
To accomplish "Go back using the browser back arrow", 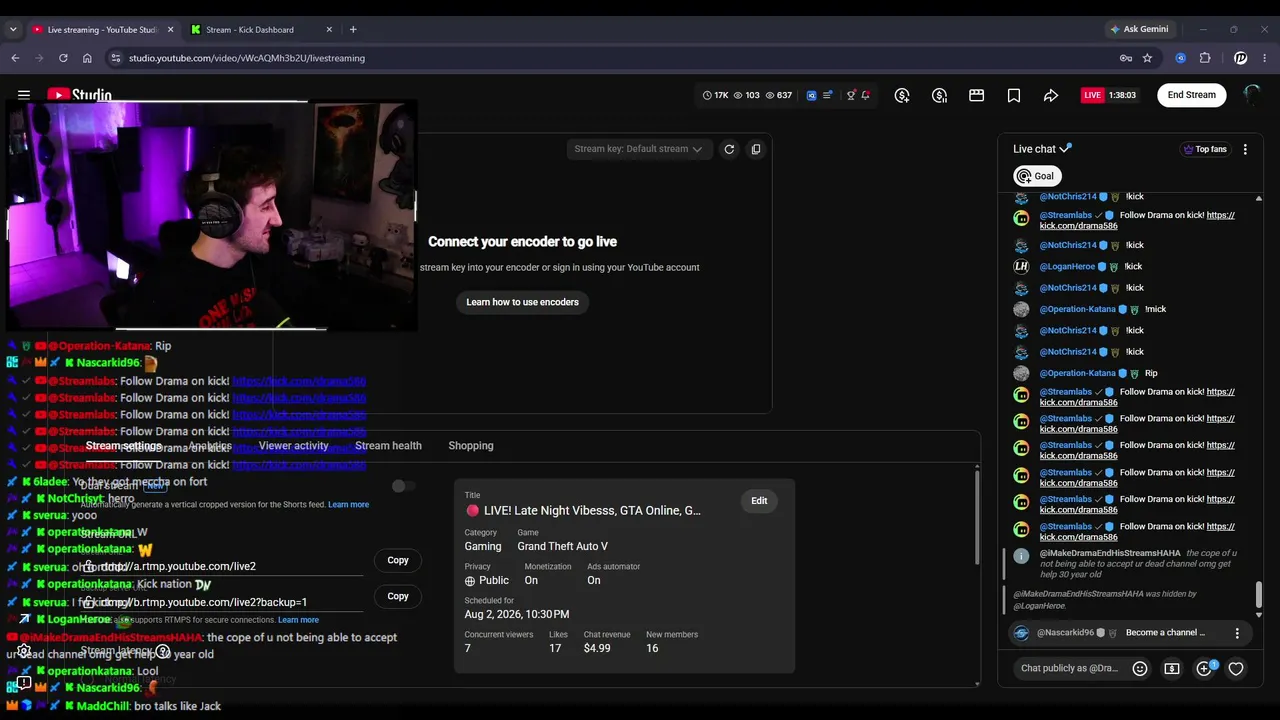I will click(x=15, y=58).
